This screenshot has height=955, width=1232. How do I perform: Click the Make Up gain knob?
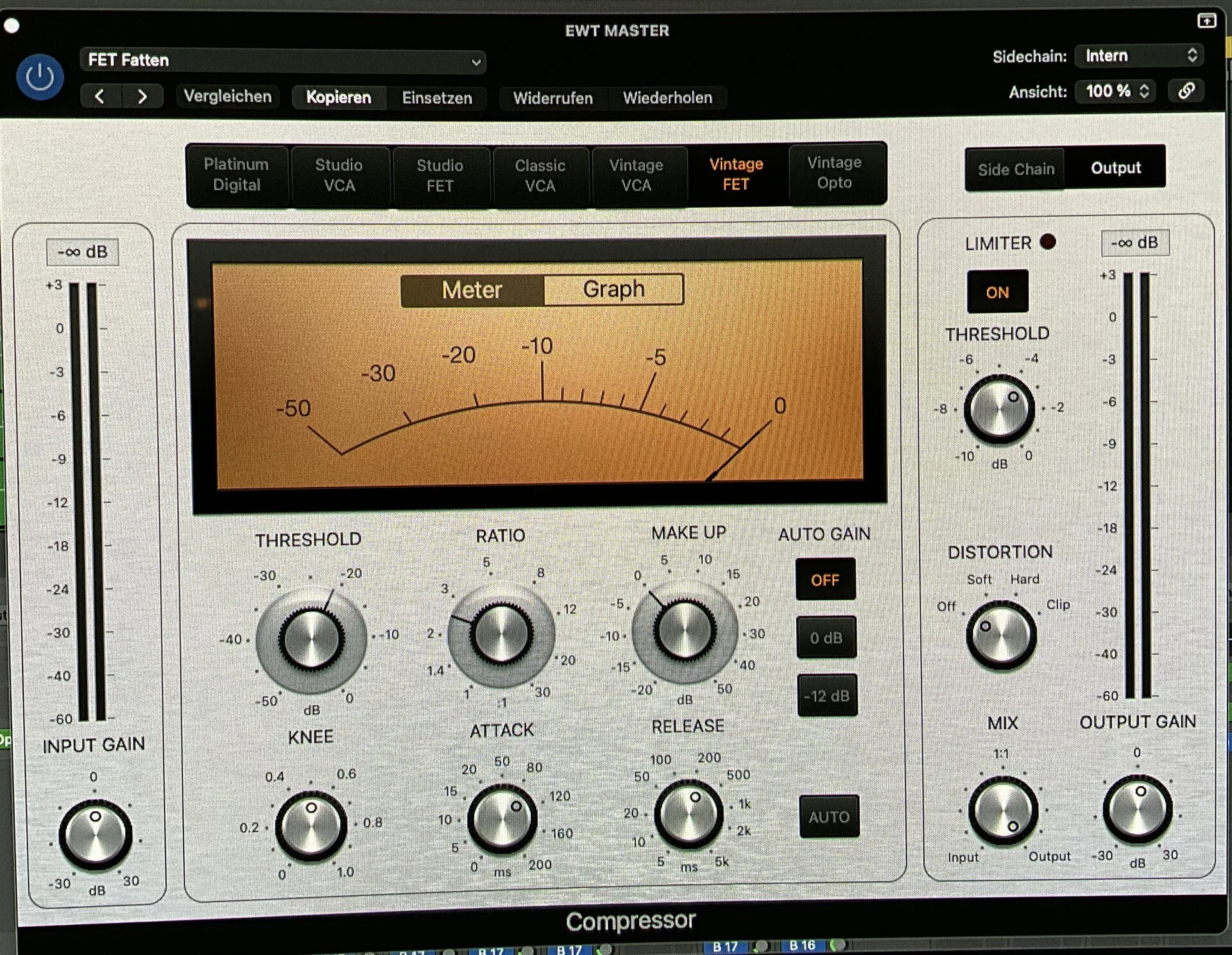click(x=685, y=630)
